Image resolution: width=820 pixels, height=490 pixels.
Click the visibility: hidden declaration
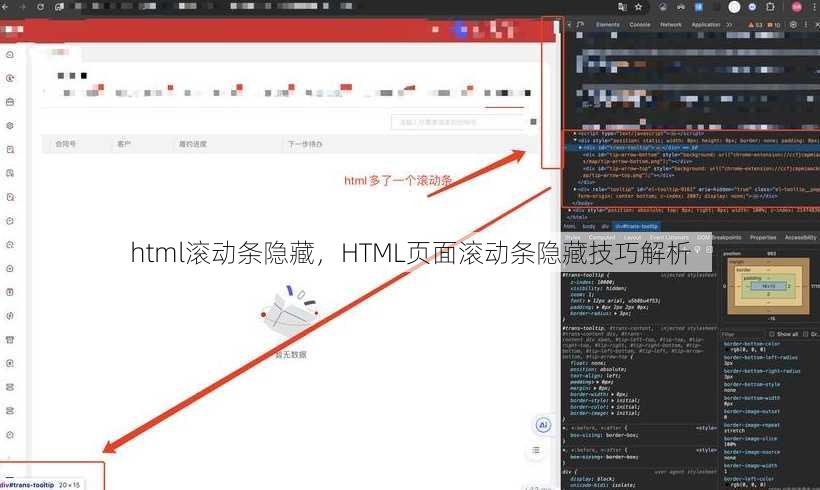(x=598, y=289)
